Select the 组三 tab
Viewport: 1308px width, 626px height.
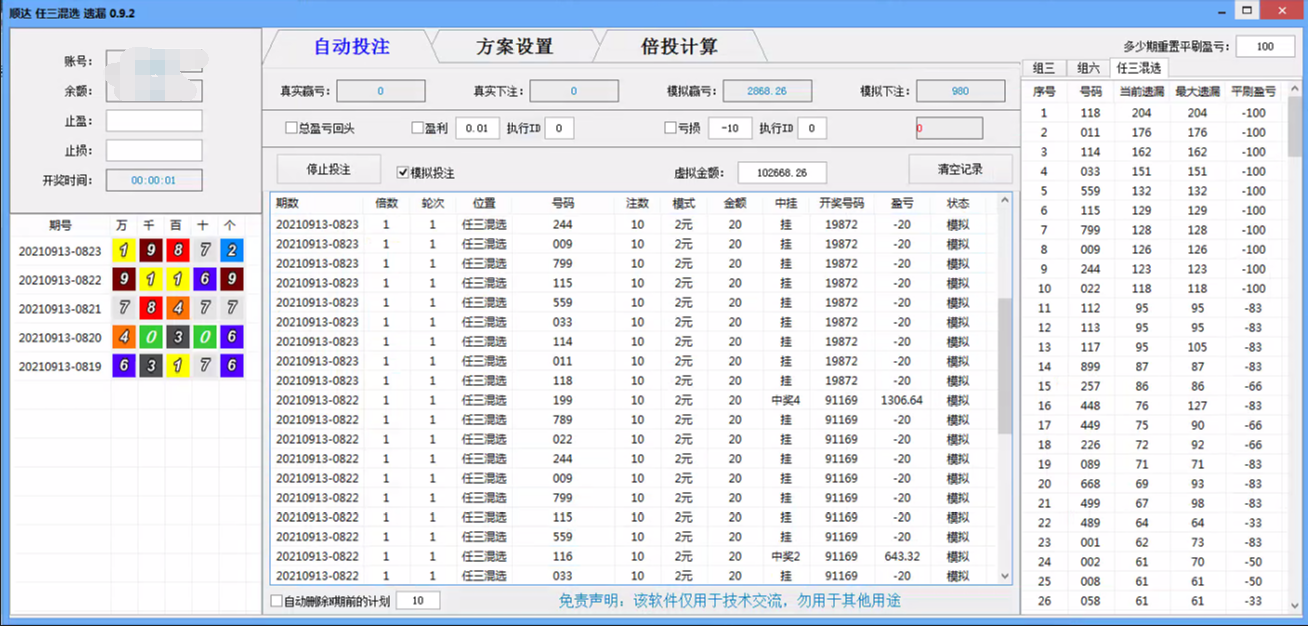1044,68
